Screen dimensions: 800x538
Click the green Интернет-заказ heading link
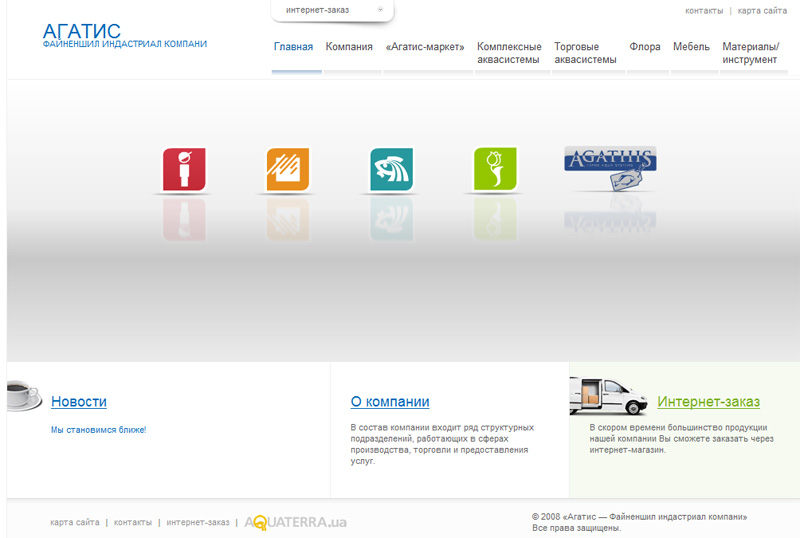(x=708, y=402)
